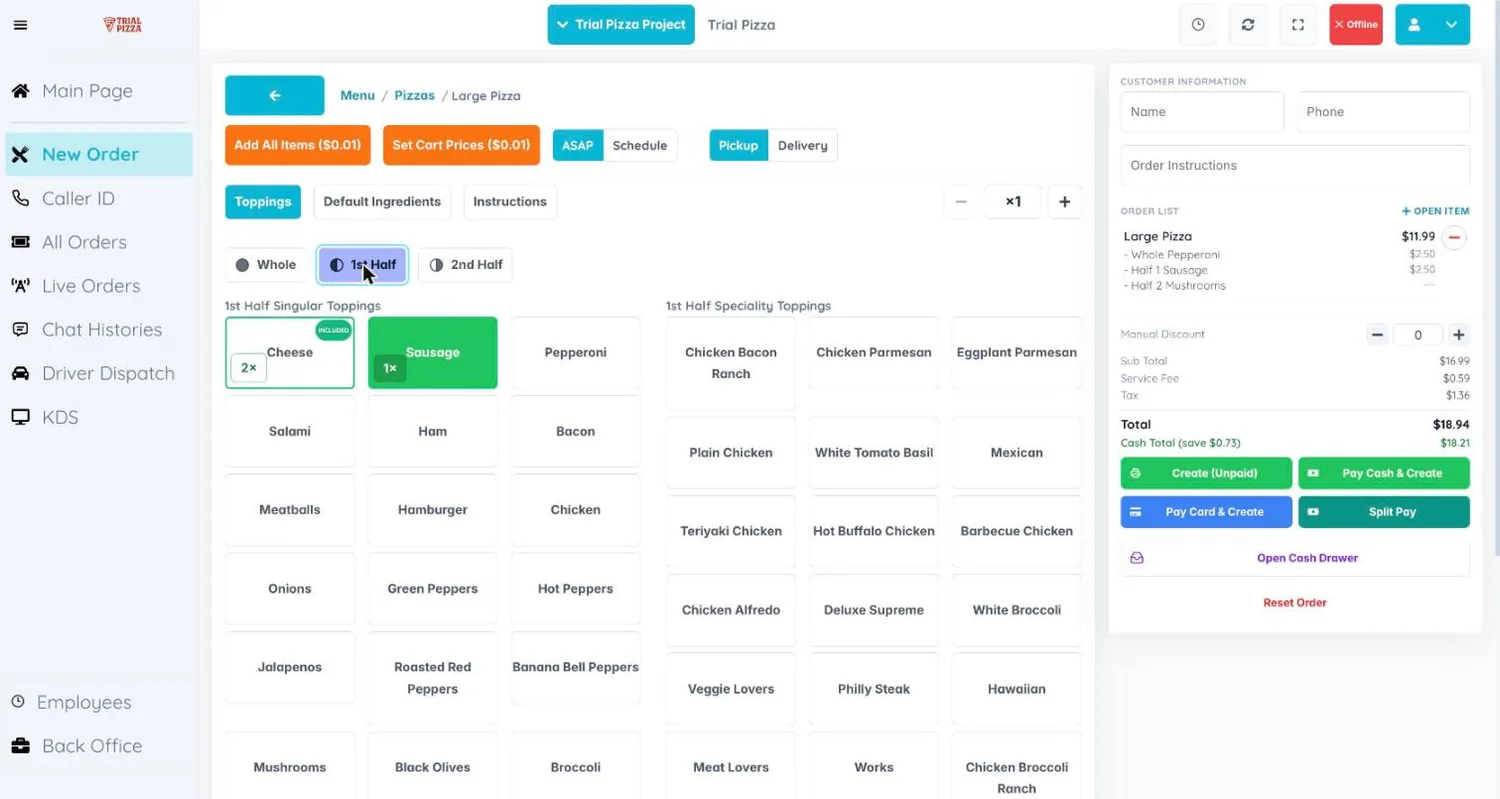Click the red Offline status button
The width and height of the screenshot is (1500, 799).
pos(1356,25)
